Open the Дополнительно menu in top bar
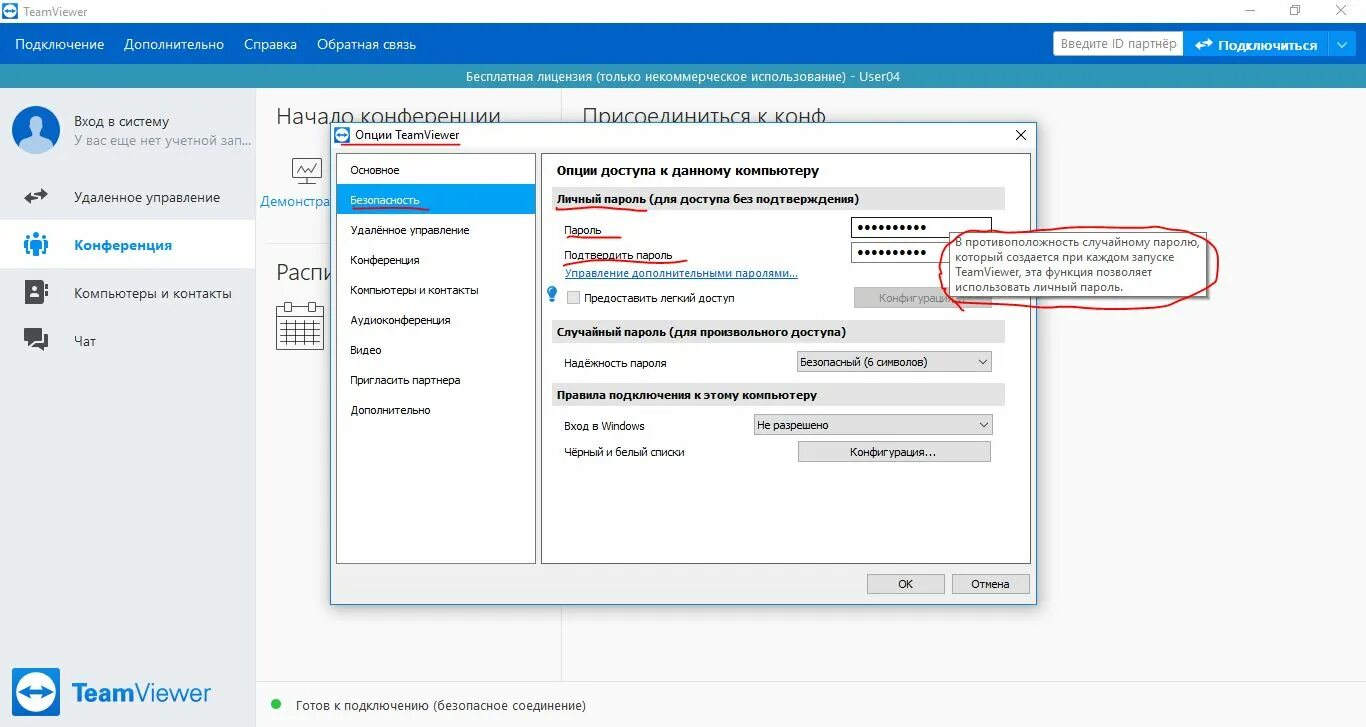 [x=174, y=44]
